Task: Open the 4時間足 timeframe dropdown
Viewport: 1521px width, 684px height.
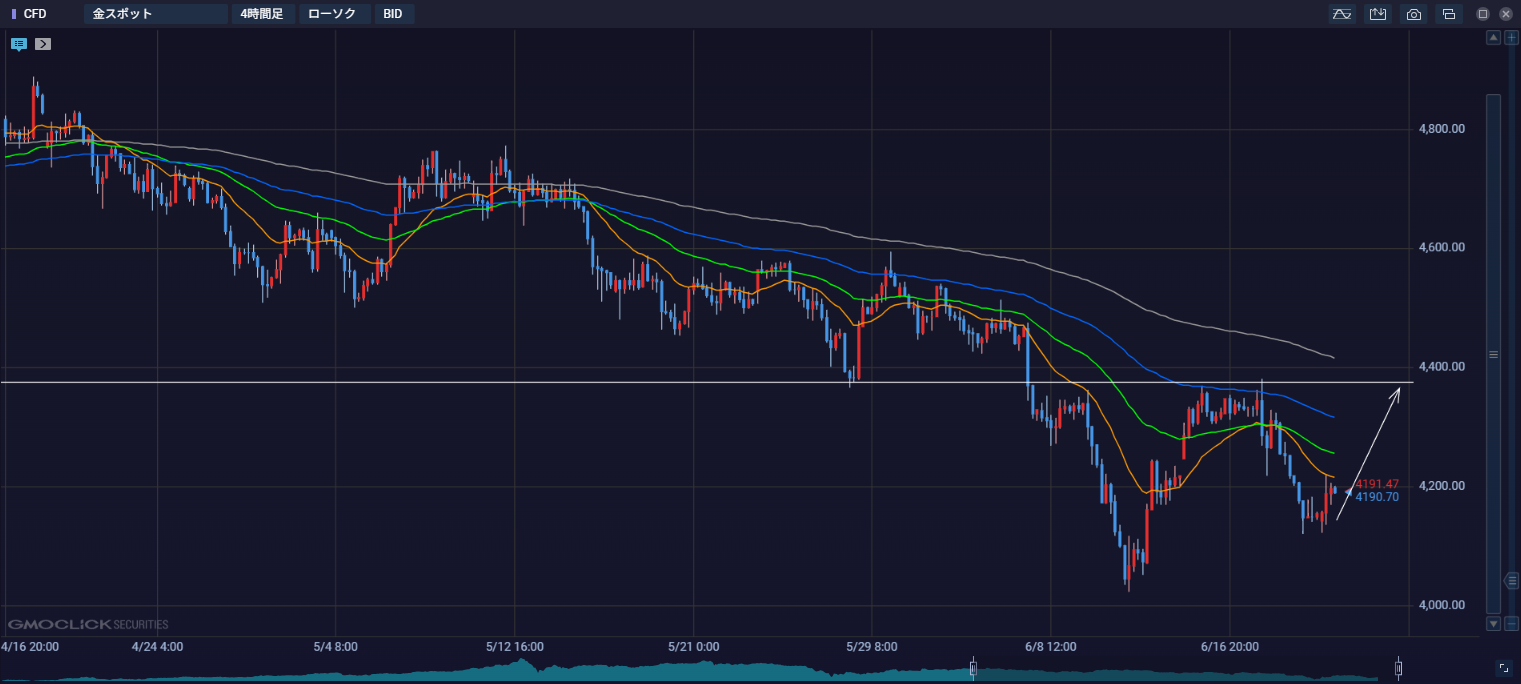Action: 263,14
